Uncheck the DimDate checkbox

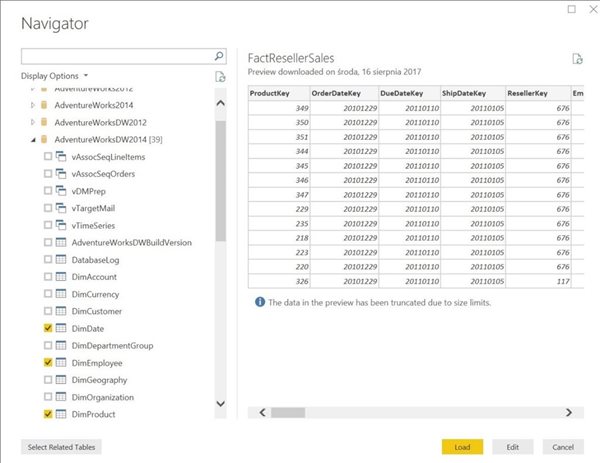48,328
